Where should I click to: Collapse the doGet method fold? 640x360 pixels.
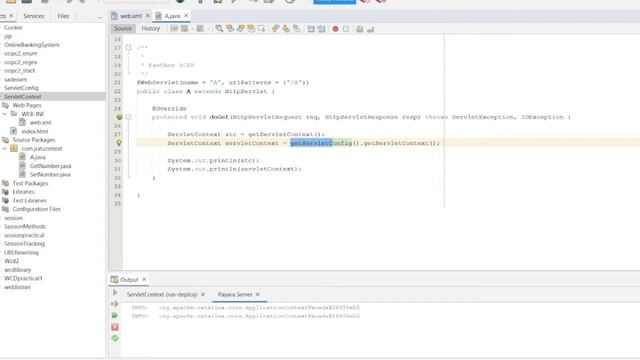tap(128, 117)
